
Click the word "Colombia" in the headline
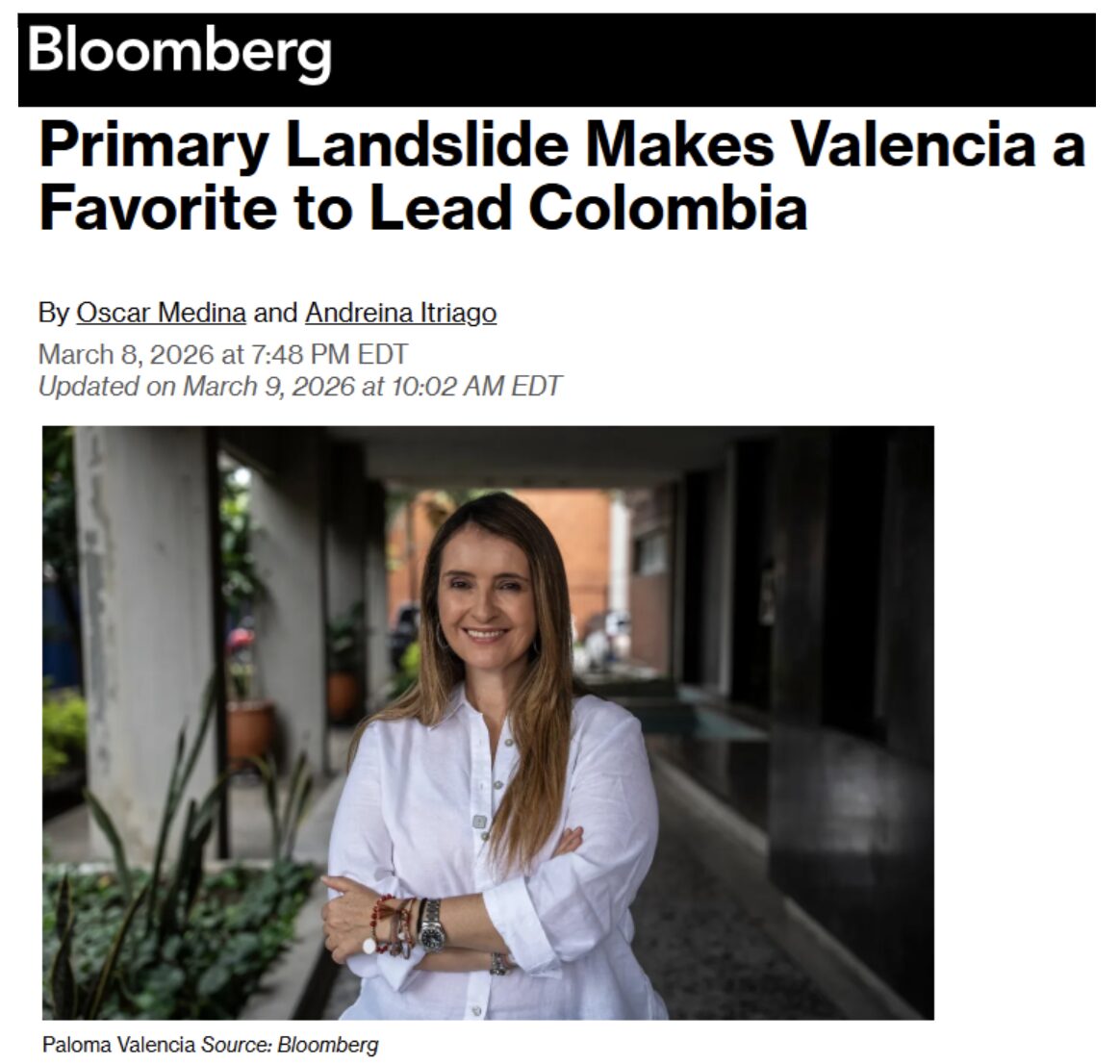668,208
